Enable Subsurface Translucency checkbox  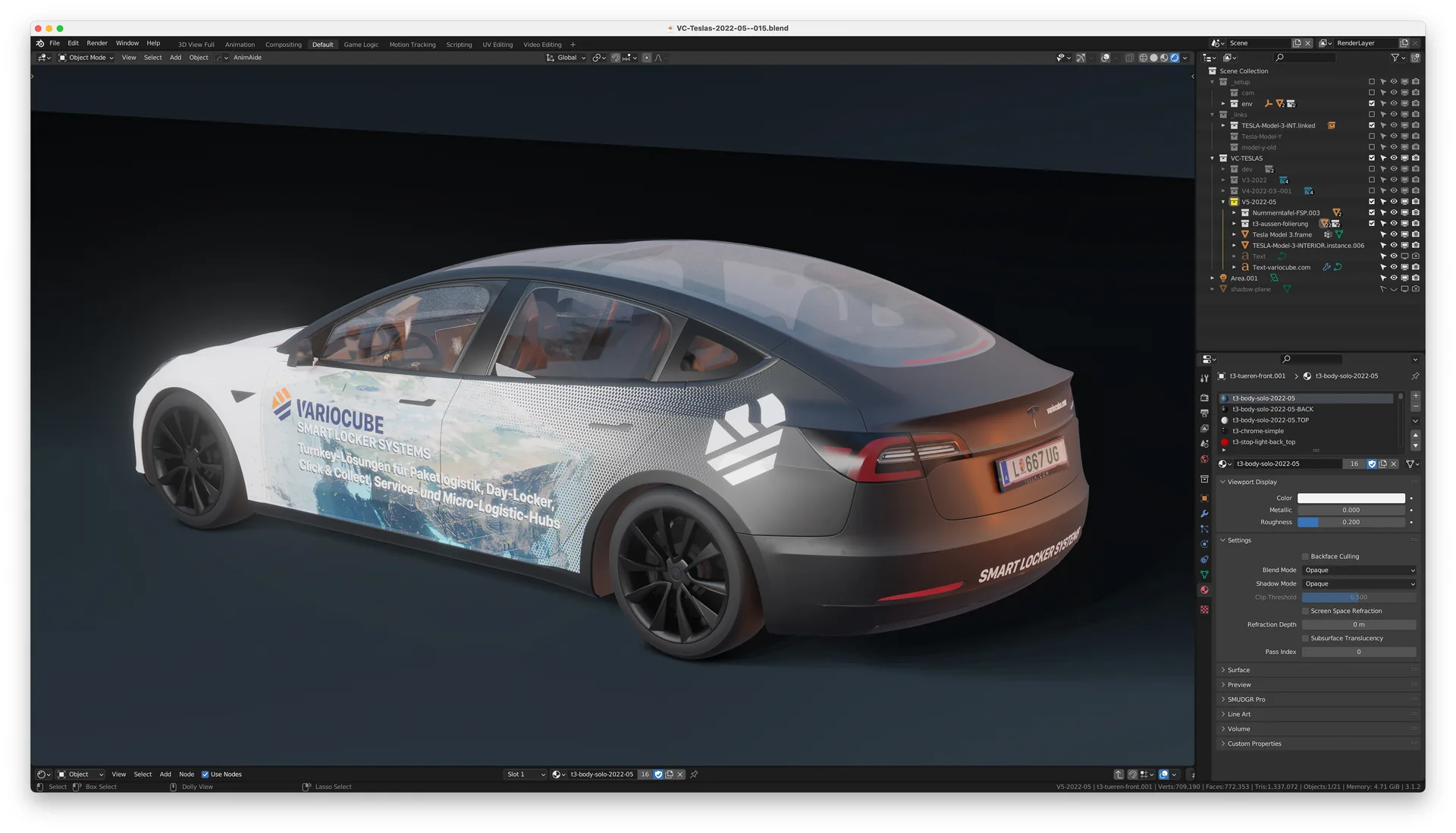click(x=1305, y=638)
